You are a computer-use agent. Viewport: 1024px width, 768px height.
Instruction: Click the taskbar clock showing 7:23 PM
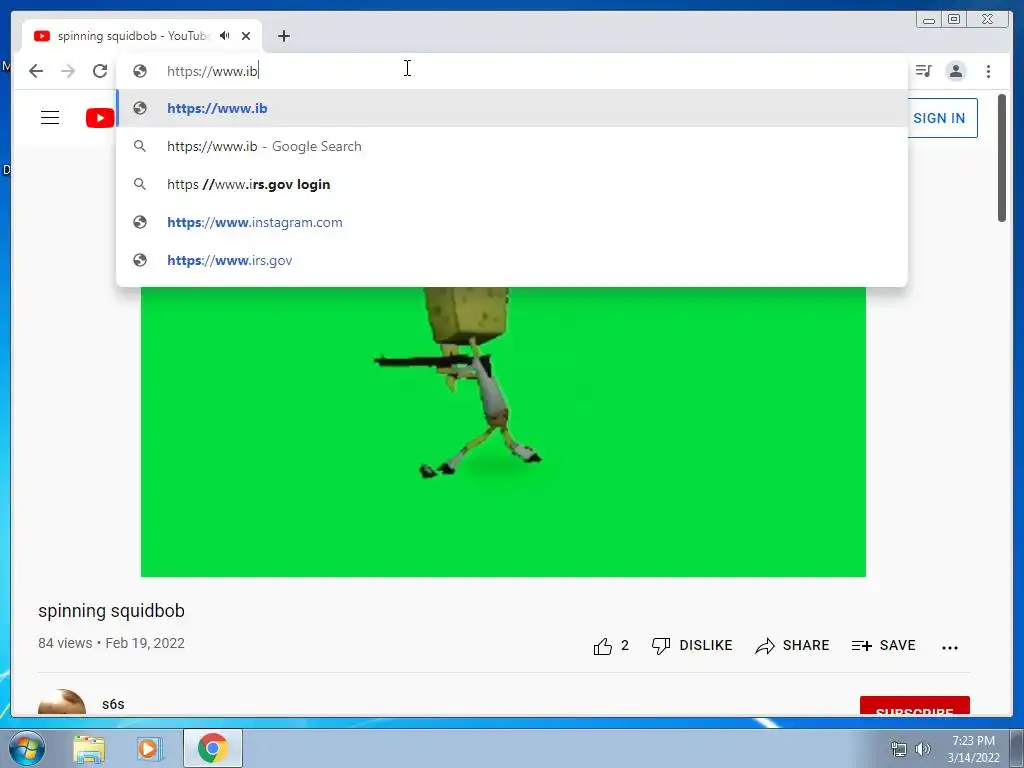point(973,748)
